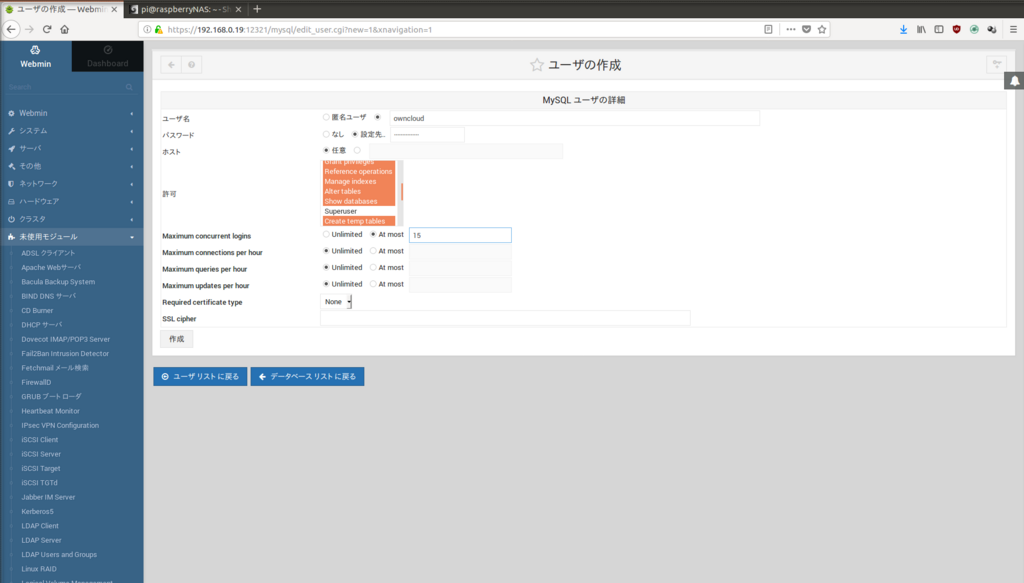Click the uBlock shield extension icon
This screenshot has height=583, width=1024.
click(957, 29)
